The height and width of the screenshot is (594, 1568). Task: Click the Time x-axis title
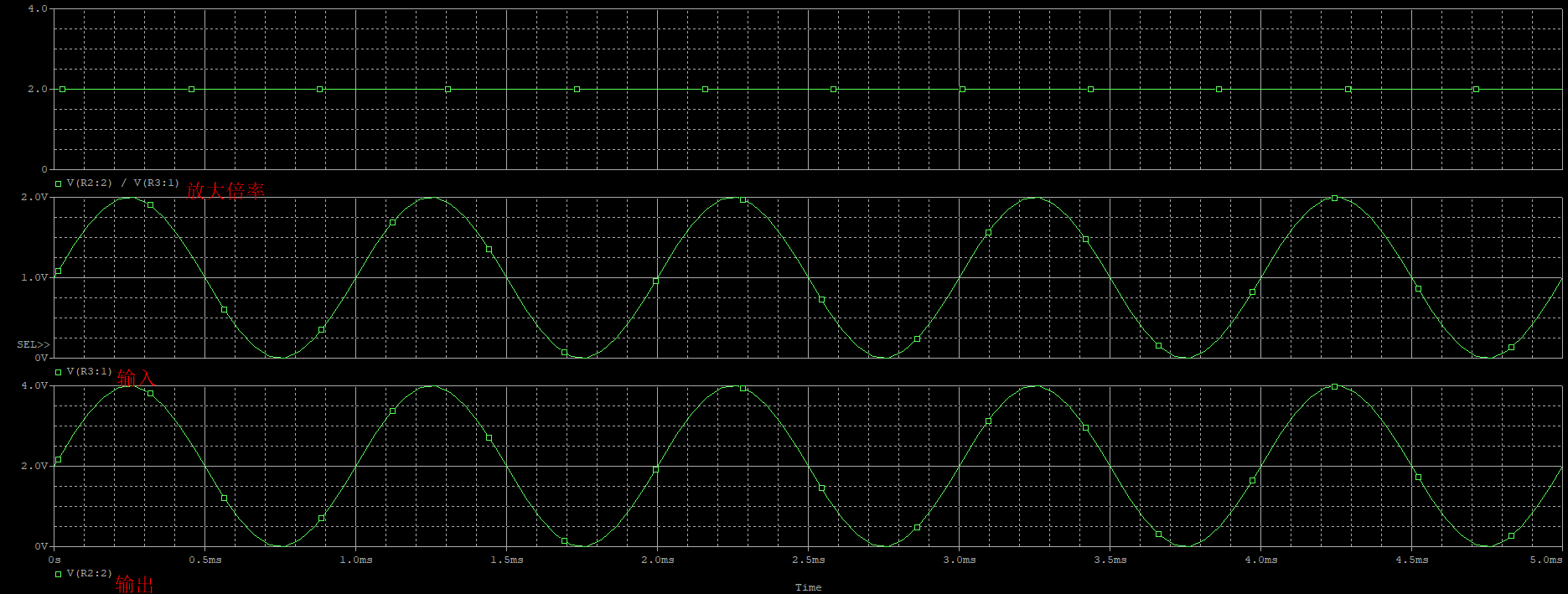pos(809,587)
